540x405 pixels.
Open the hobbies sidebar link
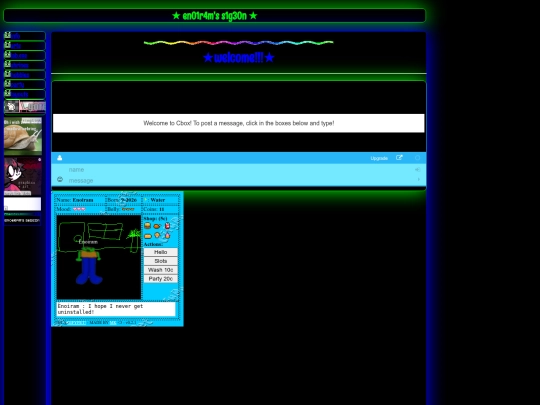(x=24, y=75)
